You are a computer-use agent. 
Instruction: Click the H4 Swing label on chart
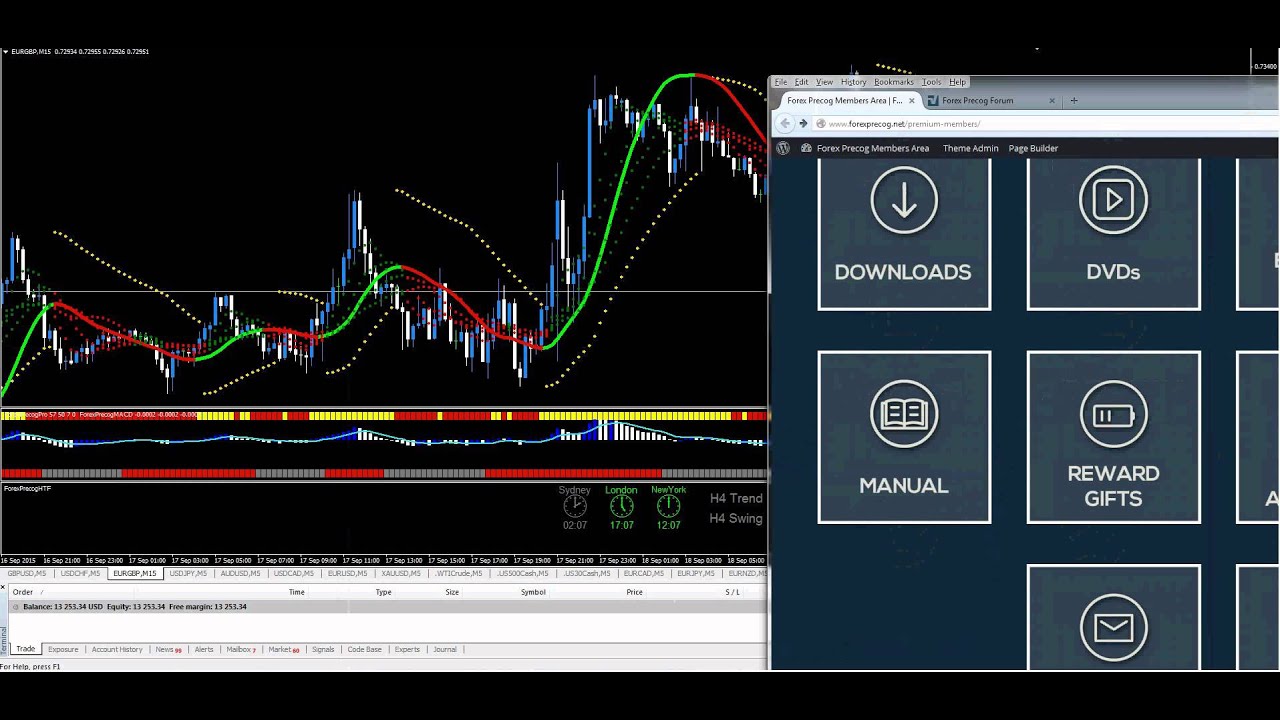[736, 518]
